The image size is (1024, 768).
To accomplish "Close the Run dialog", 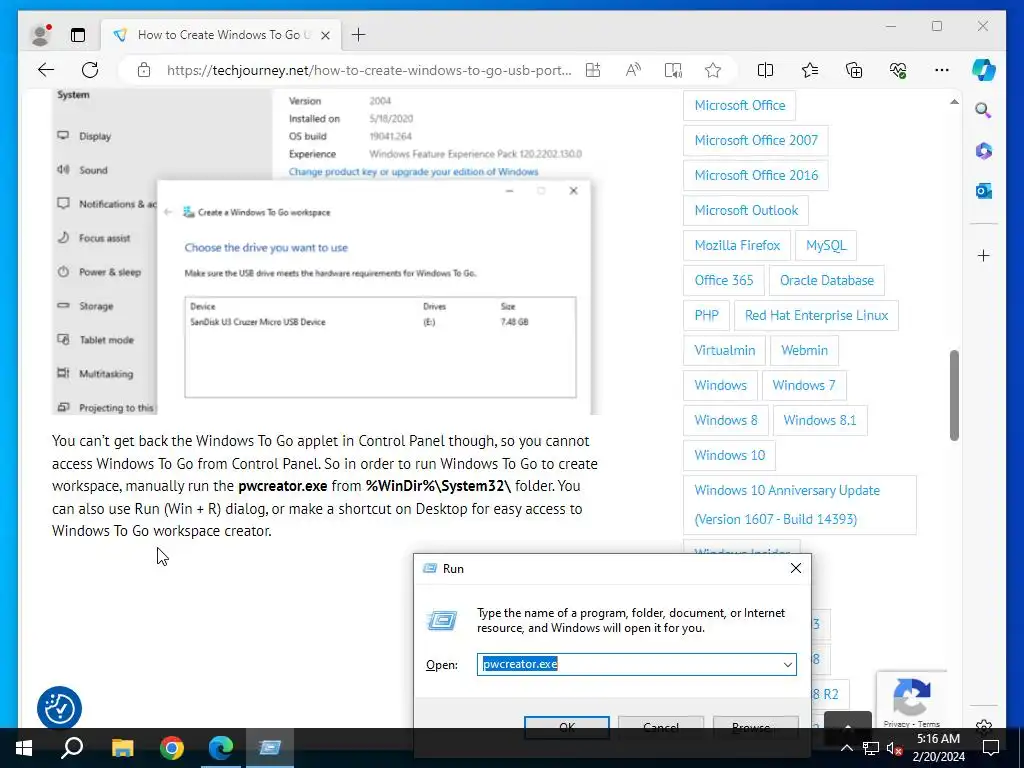I will (x=795, y=568).
